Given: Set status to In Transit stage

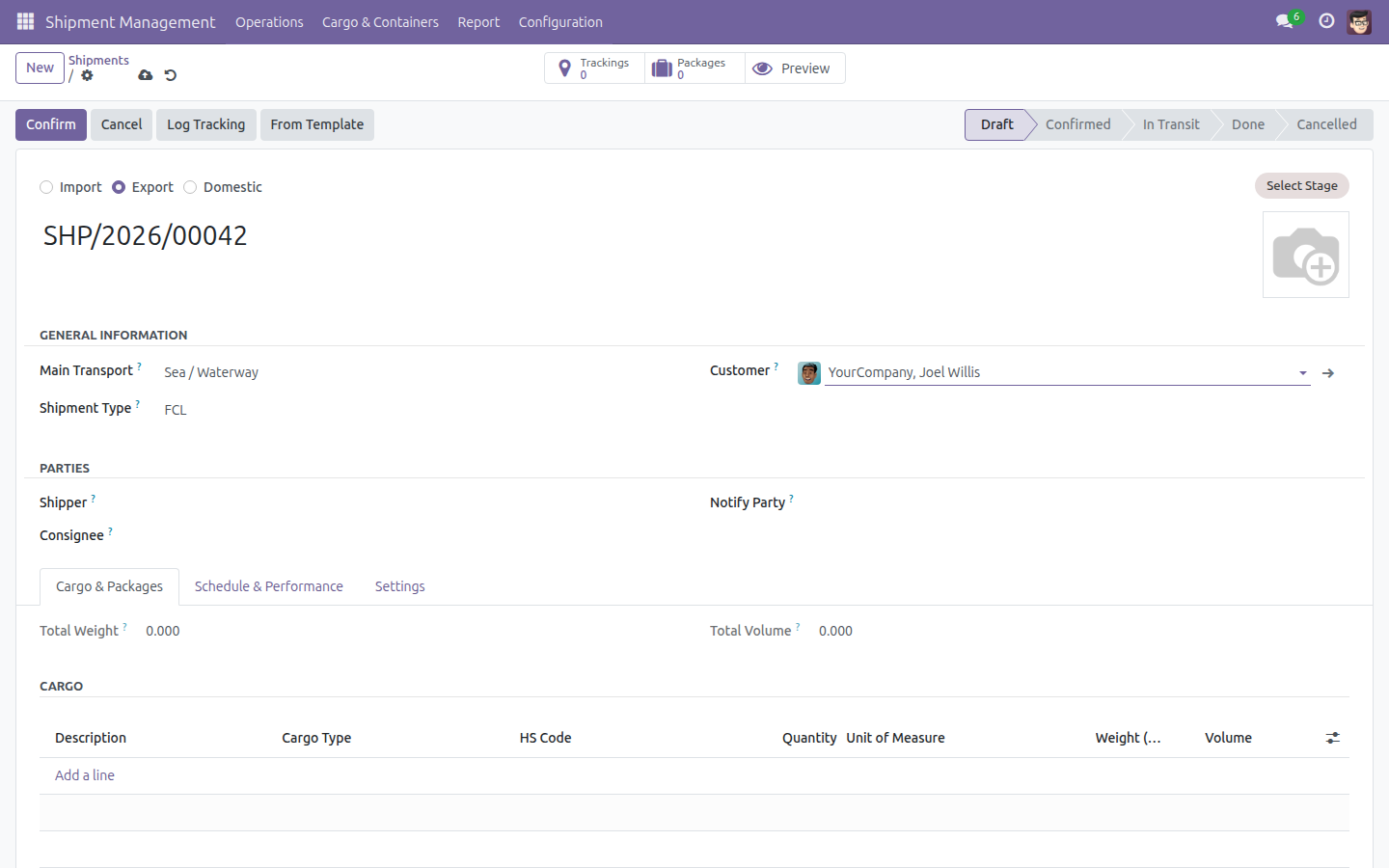Looking at the screenshot, I should click(x=1171, y=124).
